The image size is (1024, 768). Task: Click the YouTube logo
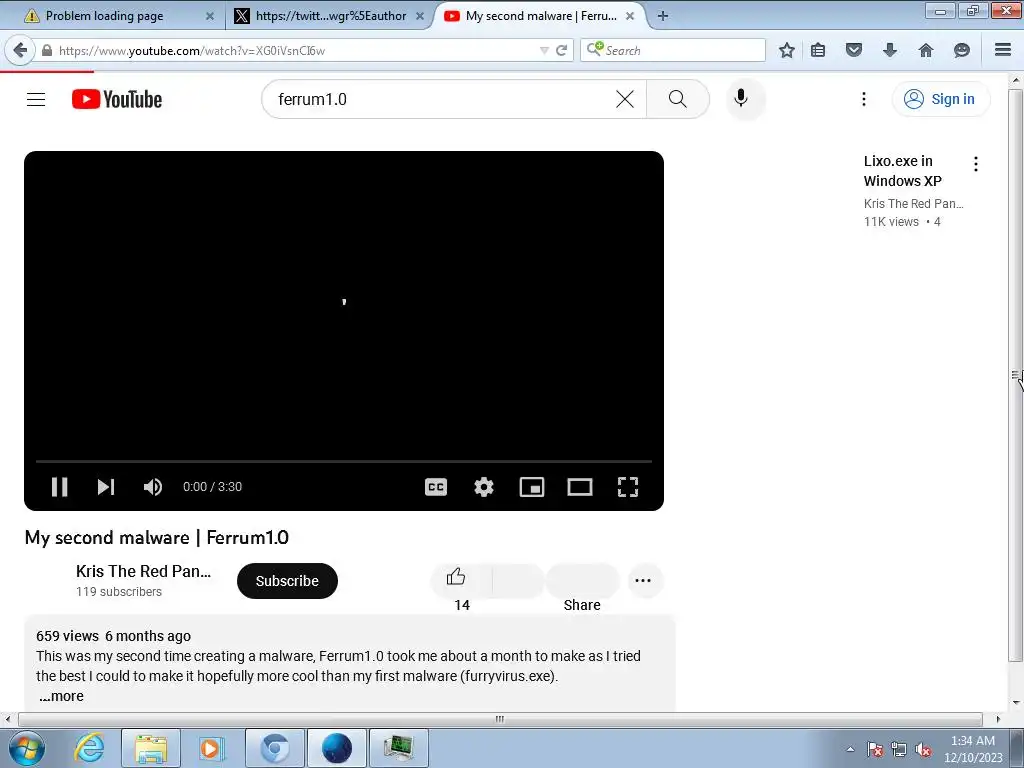117,99
